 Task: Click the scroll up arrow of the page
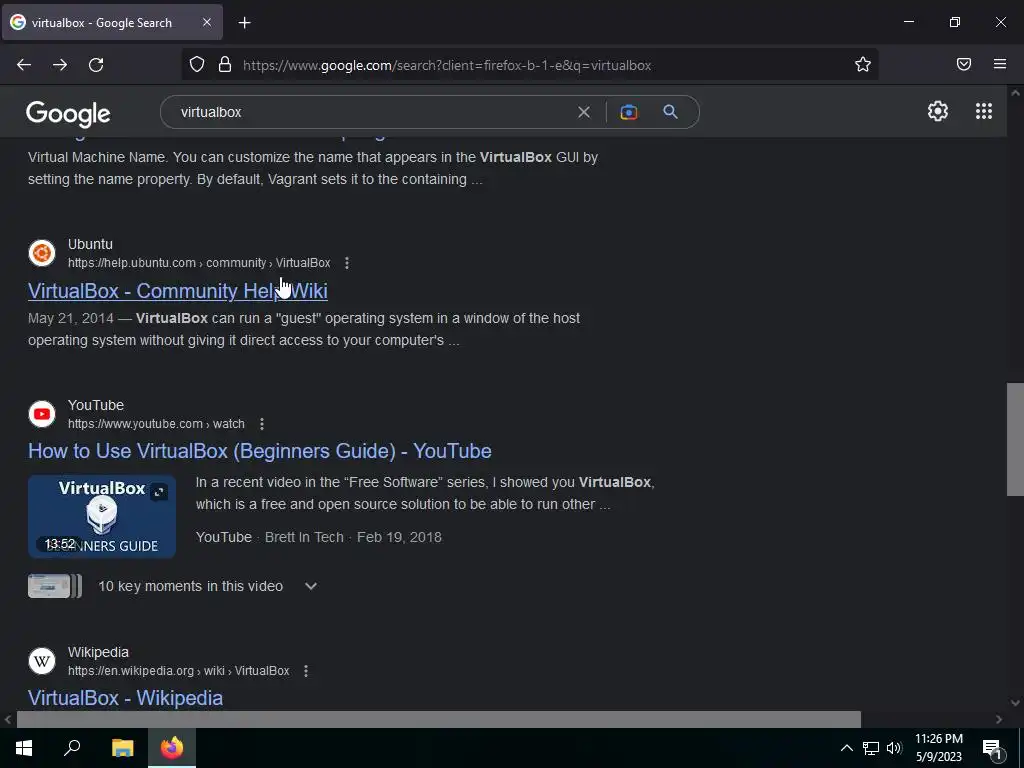click(1015, 93)
